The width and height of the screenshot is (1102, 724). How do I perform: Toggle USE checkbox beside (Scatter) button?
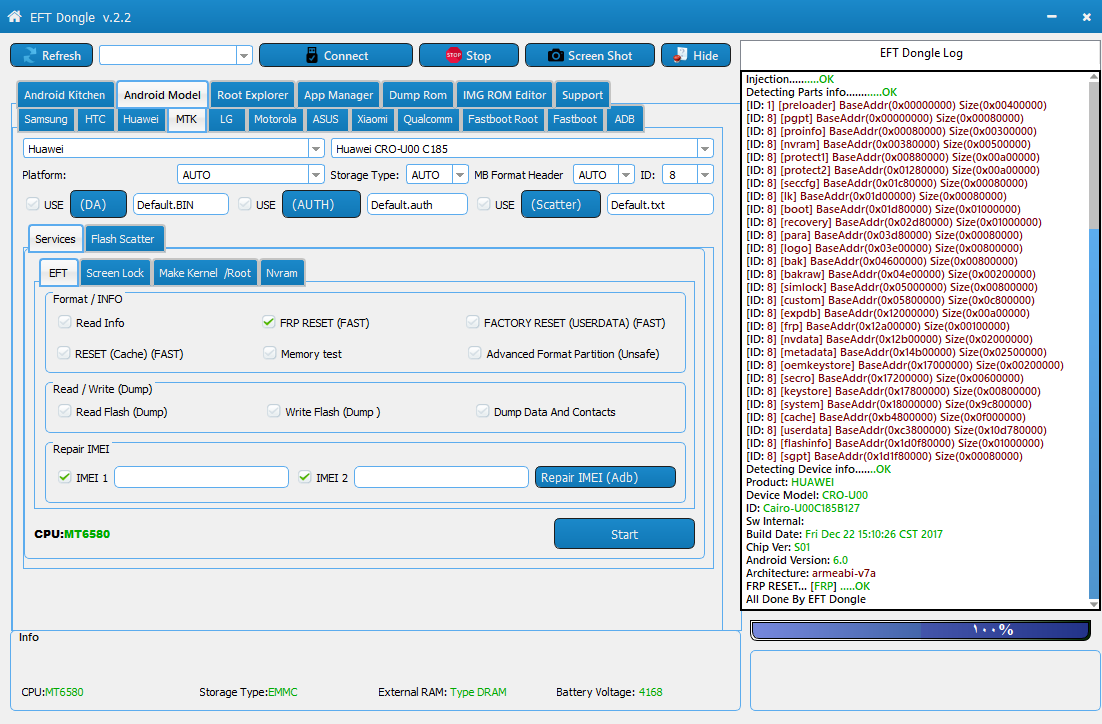point(484,204)
